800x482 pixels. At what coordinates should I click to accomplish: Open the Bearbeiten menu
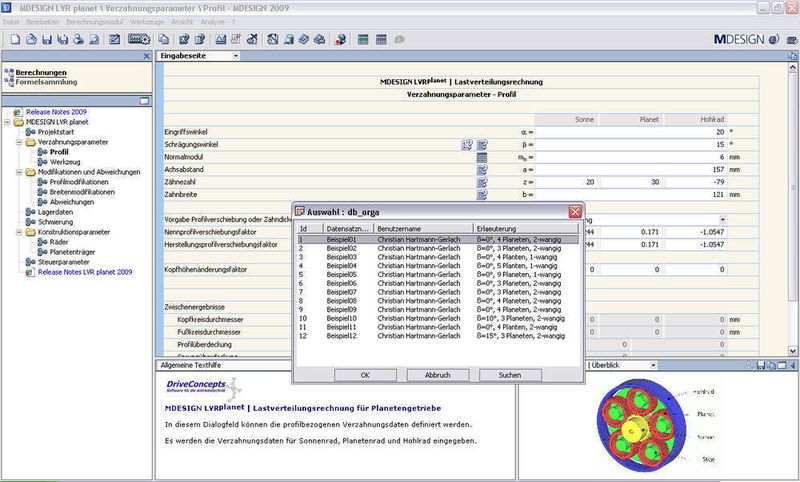click(x=43, y=22)
